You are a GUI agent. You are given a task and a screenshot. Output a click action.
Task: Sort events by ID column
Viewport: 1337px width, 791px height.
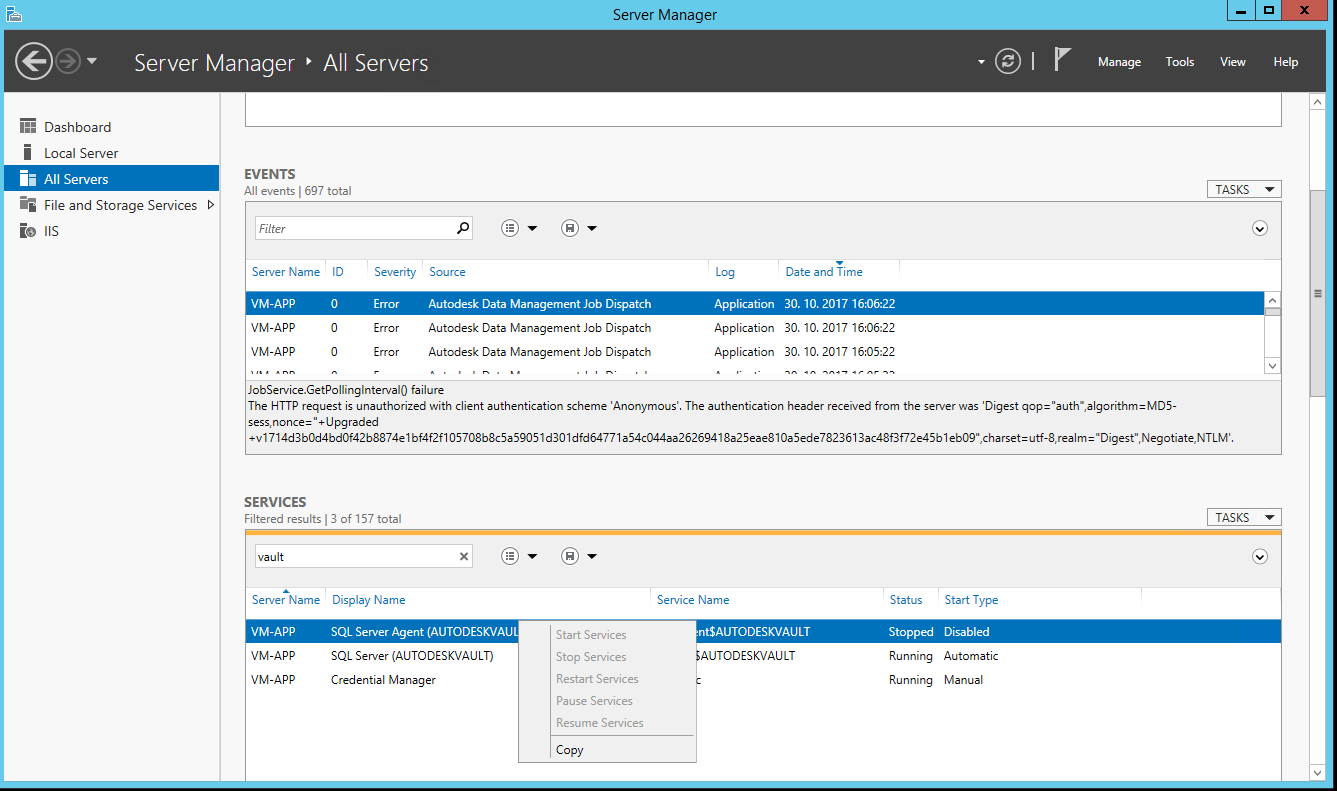coord(338,272)
